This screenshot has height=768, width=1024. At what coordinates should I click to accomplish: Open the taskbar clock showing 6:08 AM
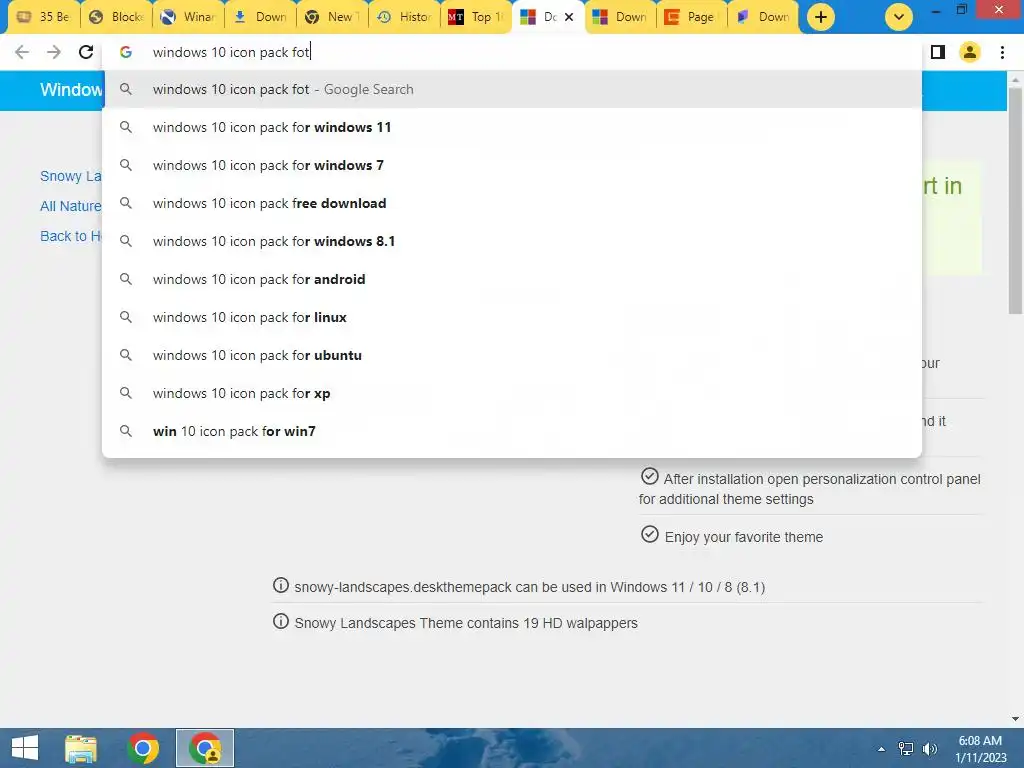coord(980,749)
